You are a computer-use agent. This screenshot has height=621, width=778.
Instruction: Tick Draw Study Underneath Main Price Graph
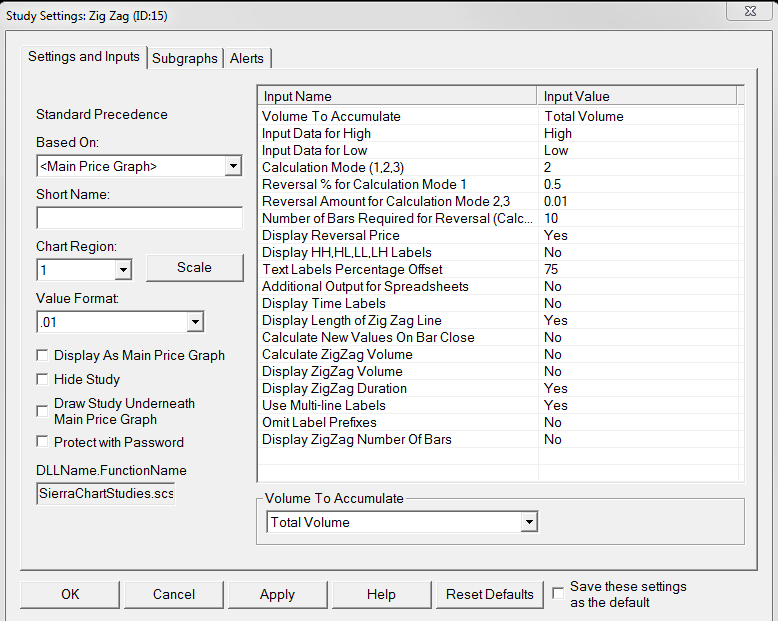tap(42, 411)
